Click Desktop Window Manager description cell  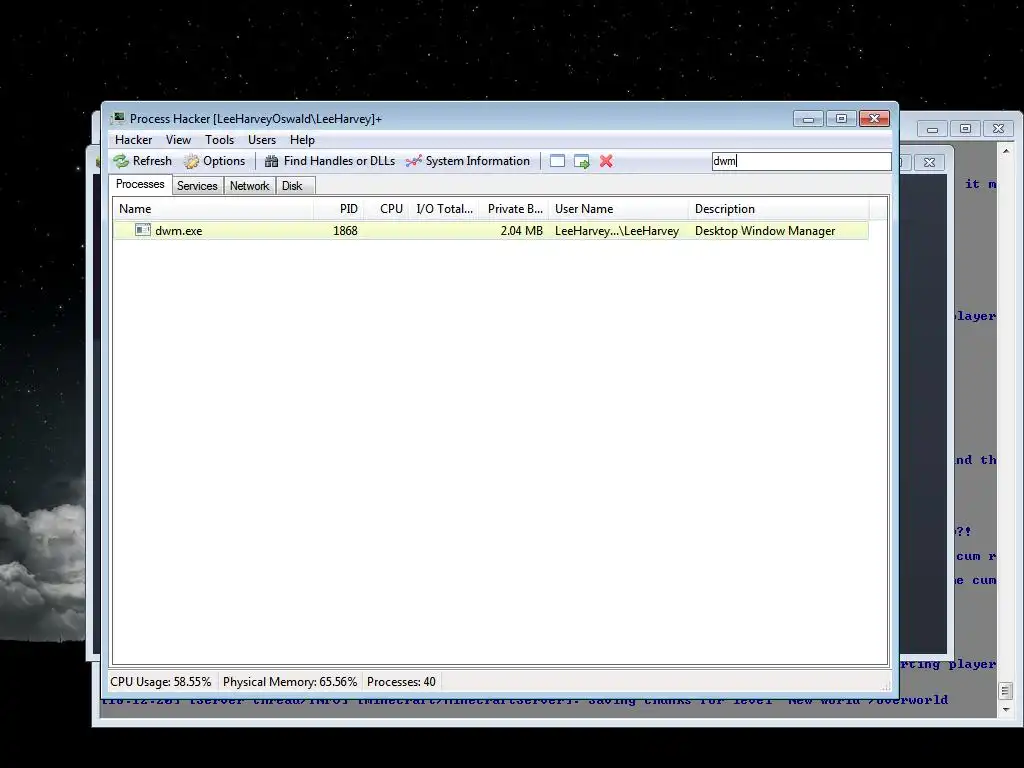click(765, 231)
